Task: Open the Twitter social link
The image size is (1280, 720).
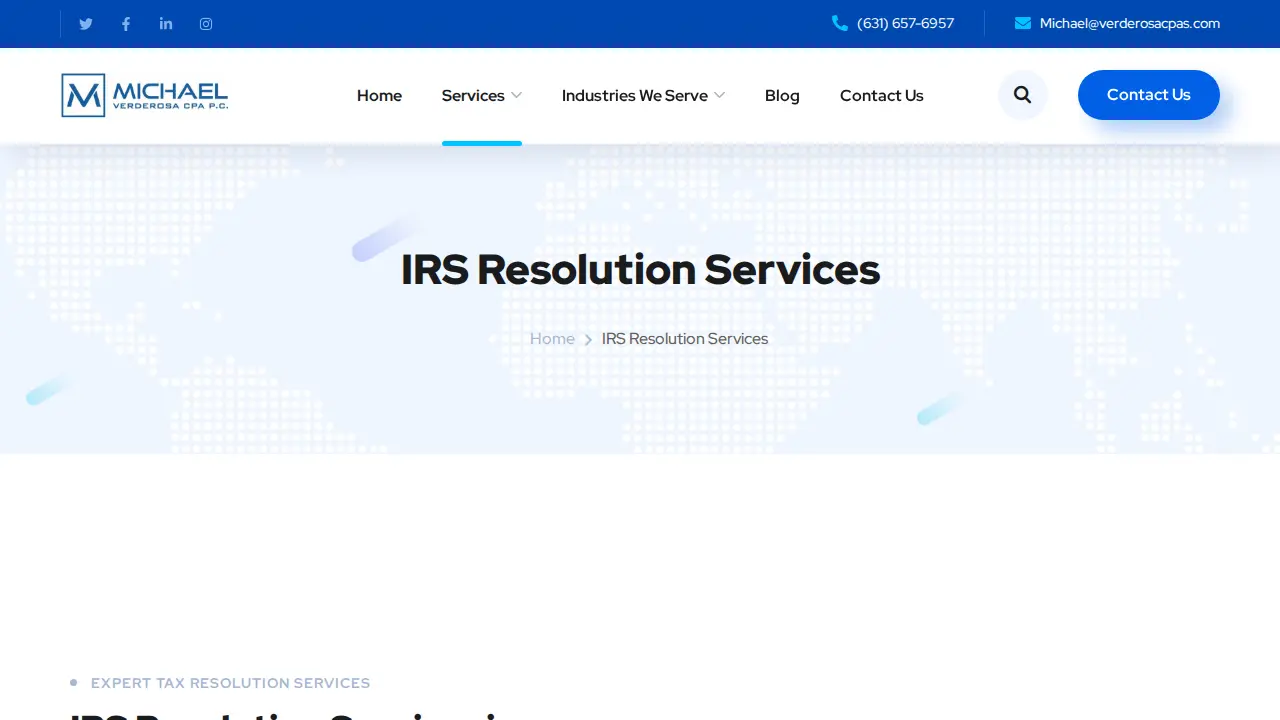Action: (86, 24)
